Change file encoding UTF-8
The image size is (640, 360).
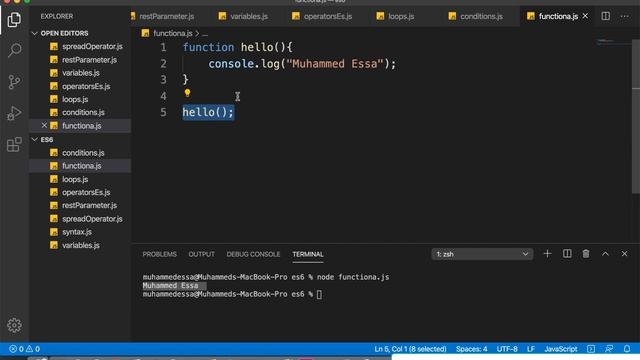click(x=507, y=349)
